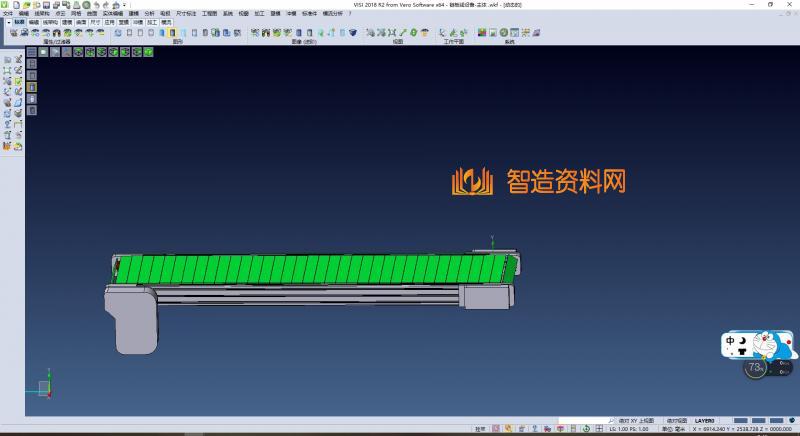Screen dimensions: 800x436
Task: Click the third blue swatch in status bar
Action: [x=777, y=421]
